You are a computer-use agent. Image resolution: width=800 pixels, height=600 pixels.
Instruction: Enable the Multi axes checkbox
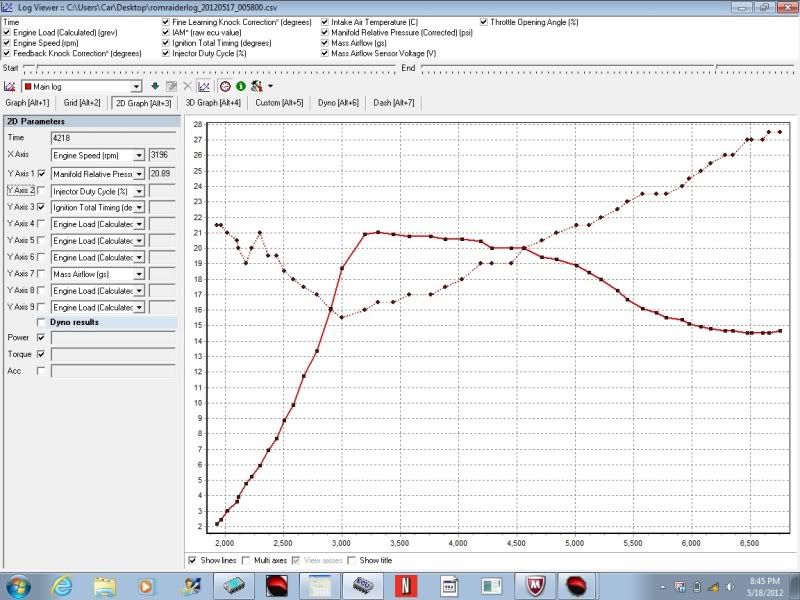246,560
